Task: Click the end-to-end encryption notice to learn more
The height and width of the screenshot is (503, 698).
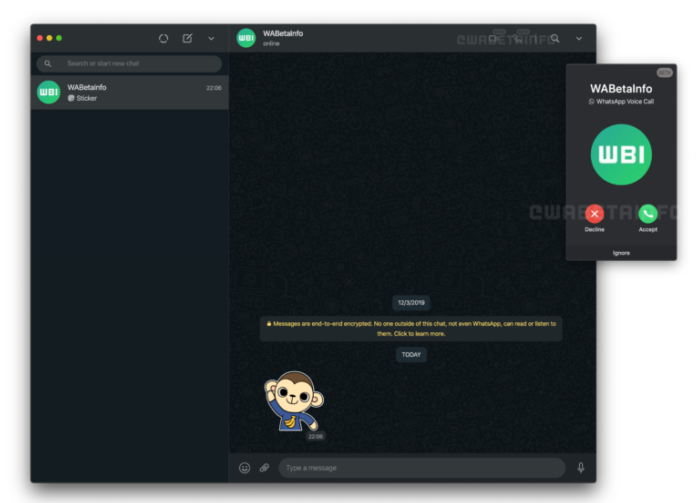Action: (411, 329)
